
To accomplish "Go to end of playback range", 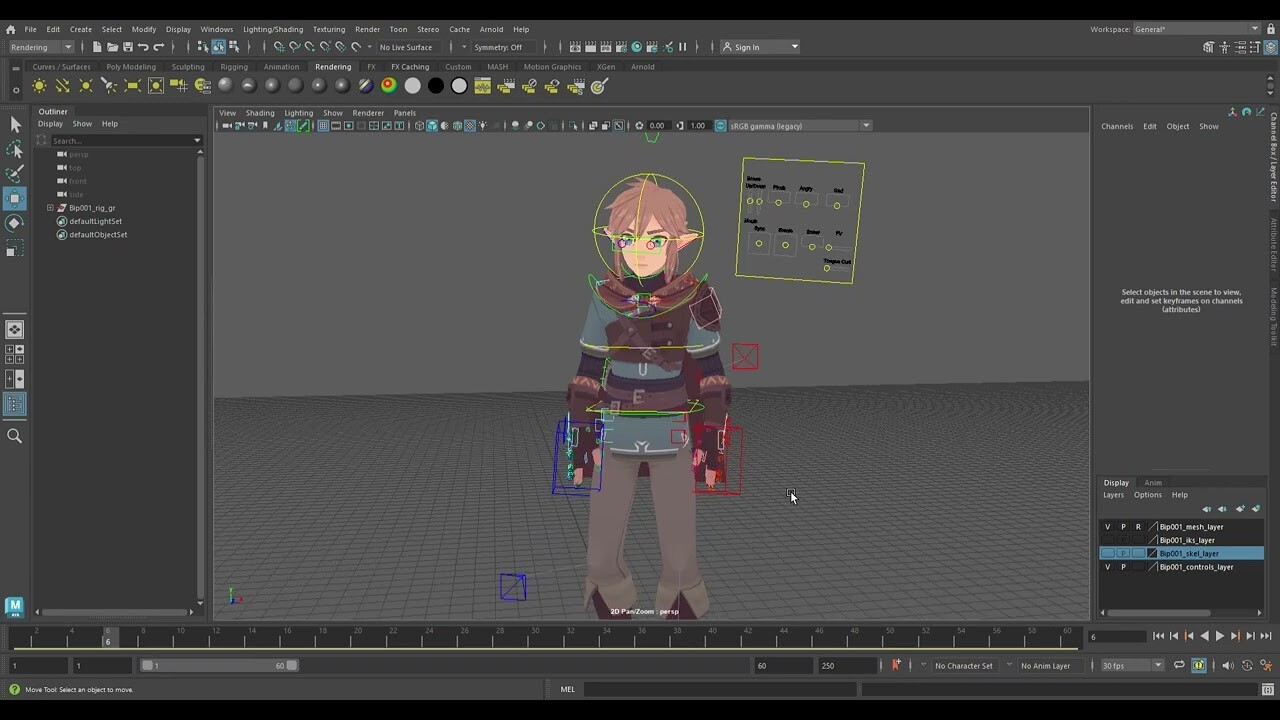I will 1265,636.
